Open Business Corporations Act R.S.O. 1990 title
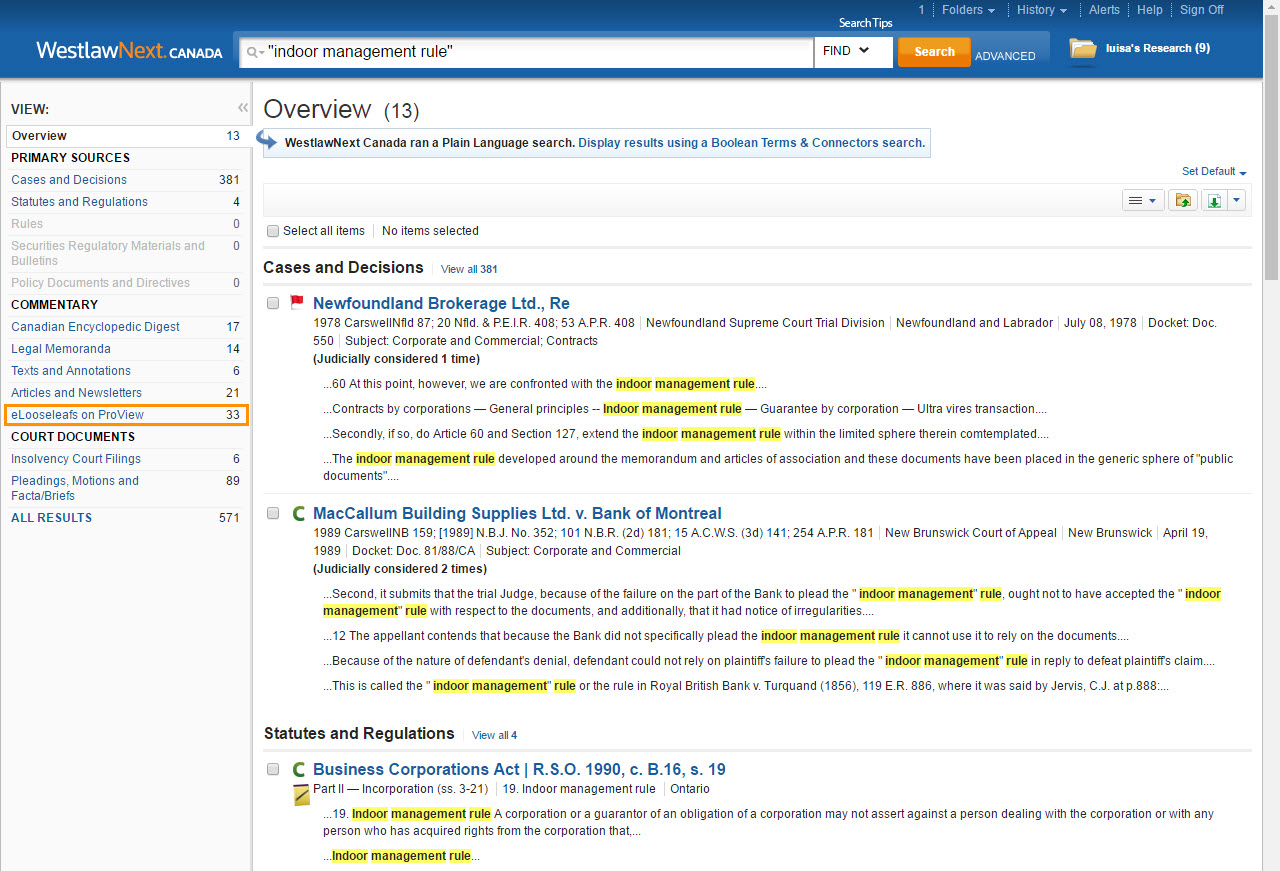1280x871 pixels. [519, 769]
